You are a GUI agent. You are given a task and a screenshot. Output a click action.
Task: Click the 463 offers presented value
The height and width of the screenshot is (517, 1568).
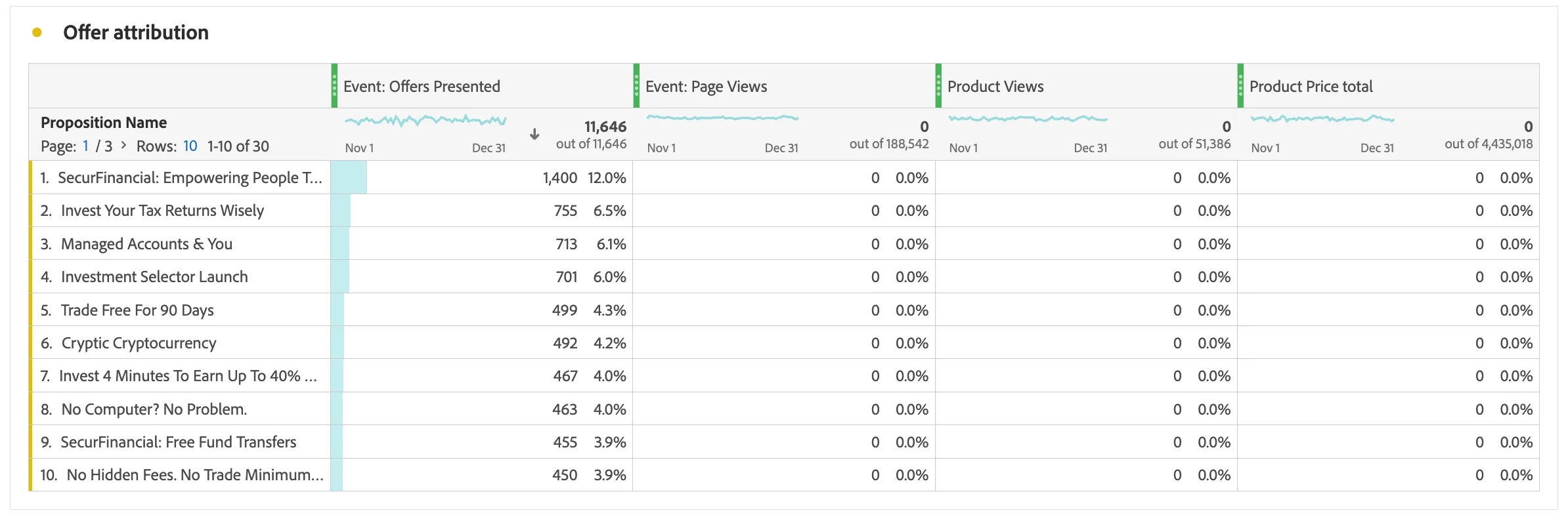565,409
